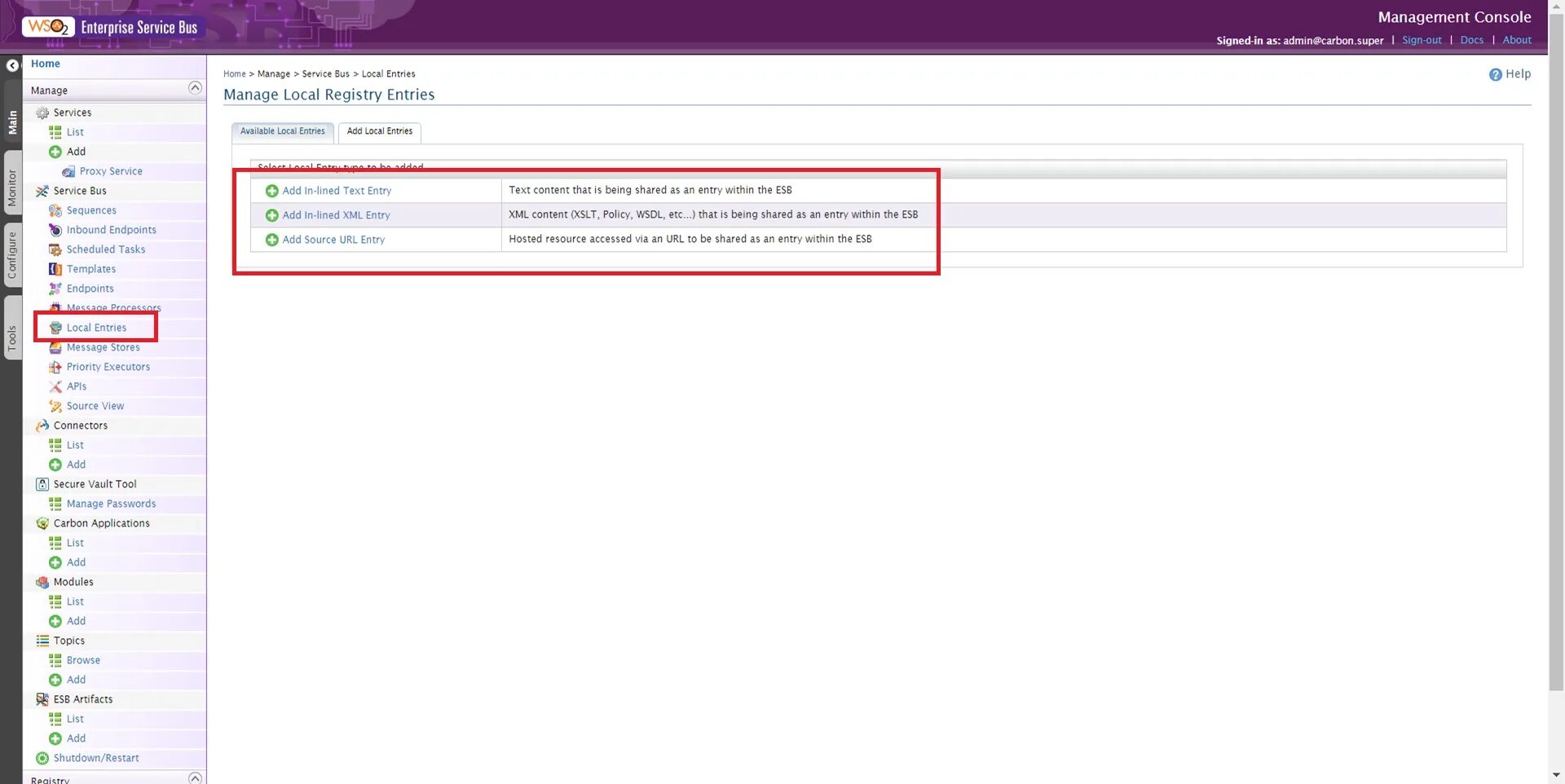Click the page vertical scrollbar
1565x784 pixels.
tap(1556, 350)
